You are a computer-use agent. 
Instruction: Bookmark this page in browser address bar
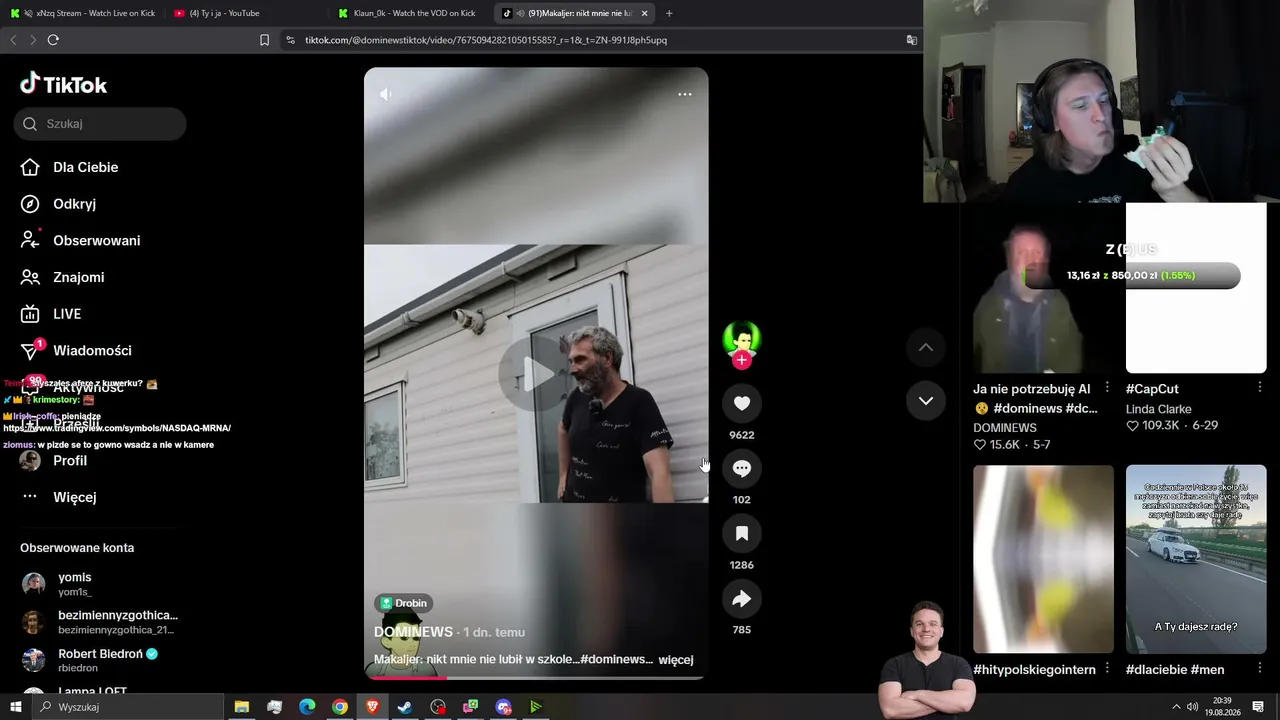click(264, 40)
